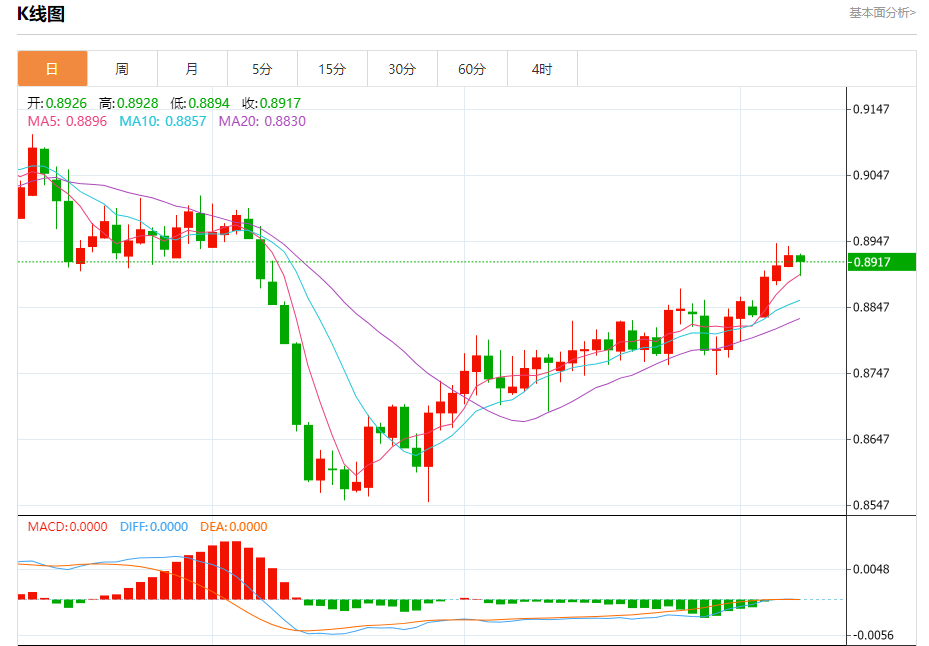
Task: Click the 0.9147 price axis label
Action: (871, 109)
